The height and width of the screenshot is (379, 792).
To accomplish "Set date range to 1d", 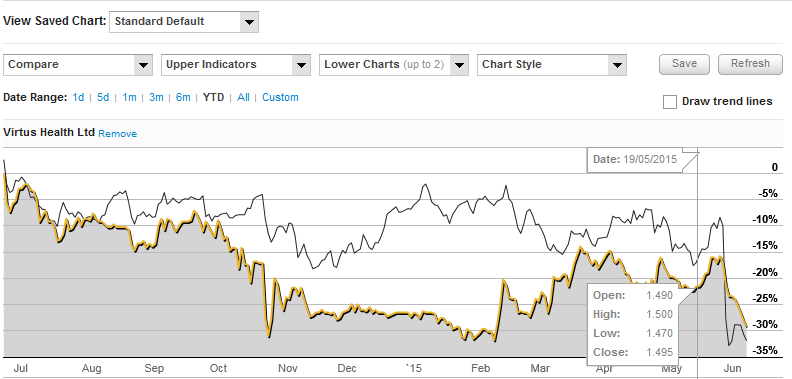I will [x=78, y=97].
